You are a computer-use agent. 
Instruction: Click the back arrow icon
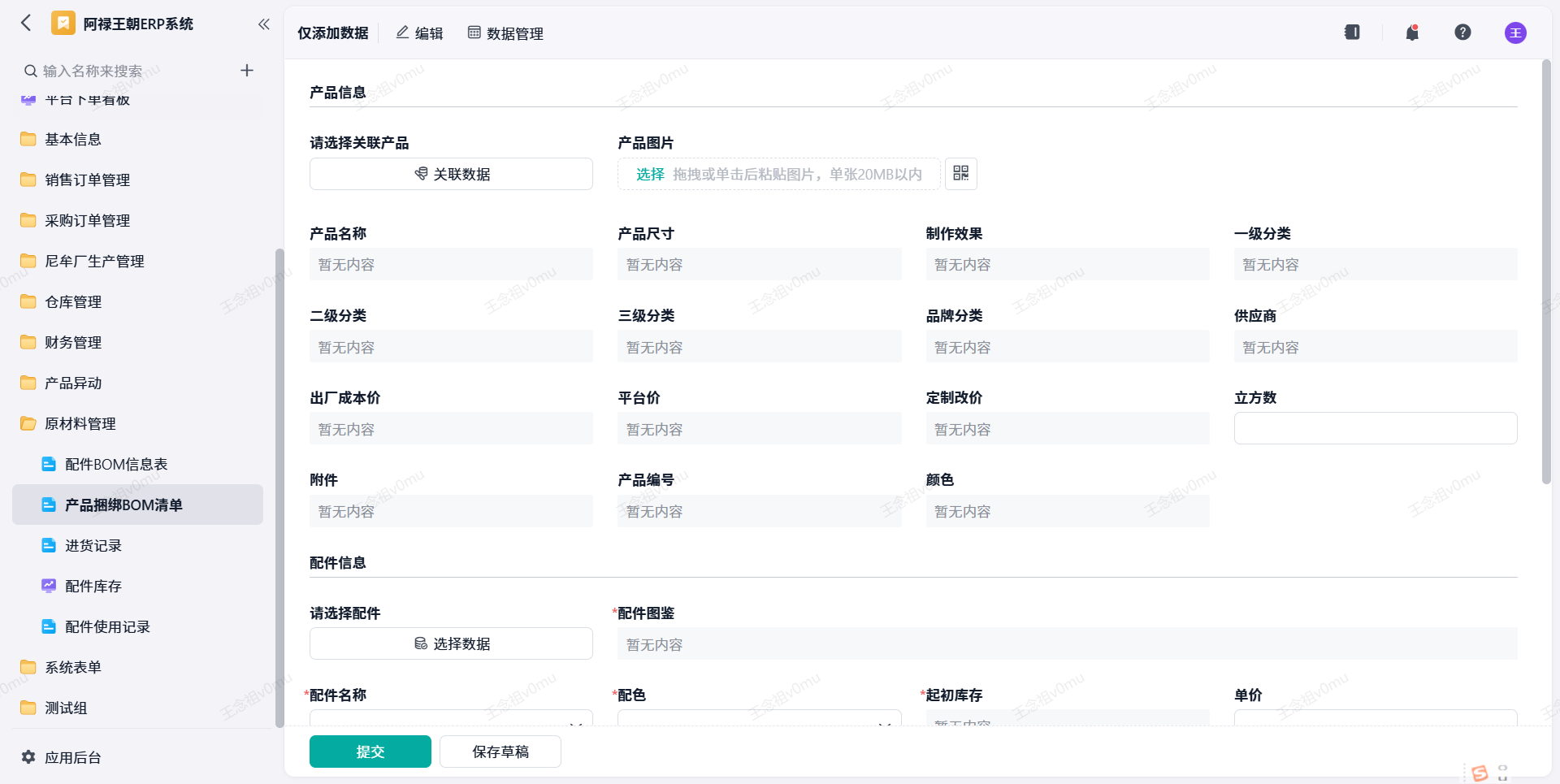(x=26, y=23)
